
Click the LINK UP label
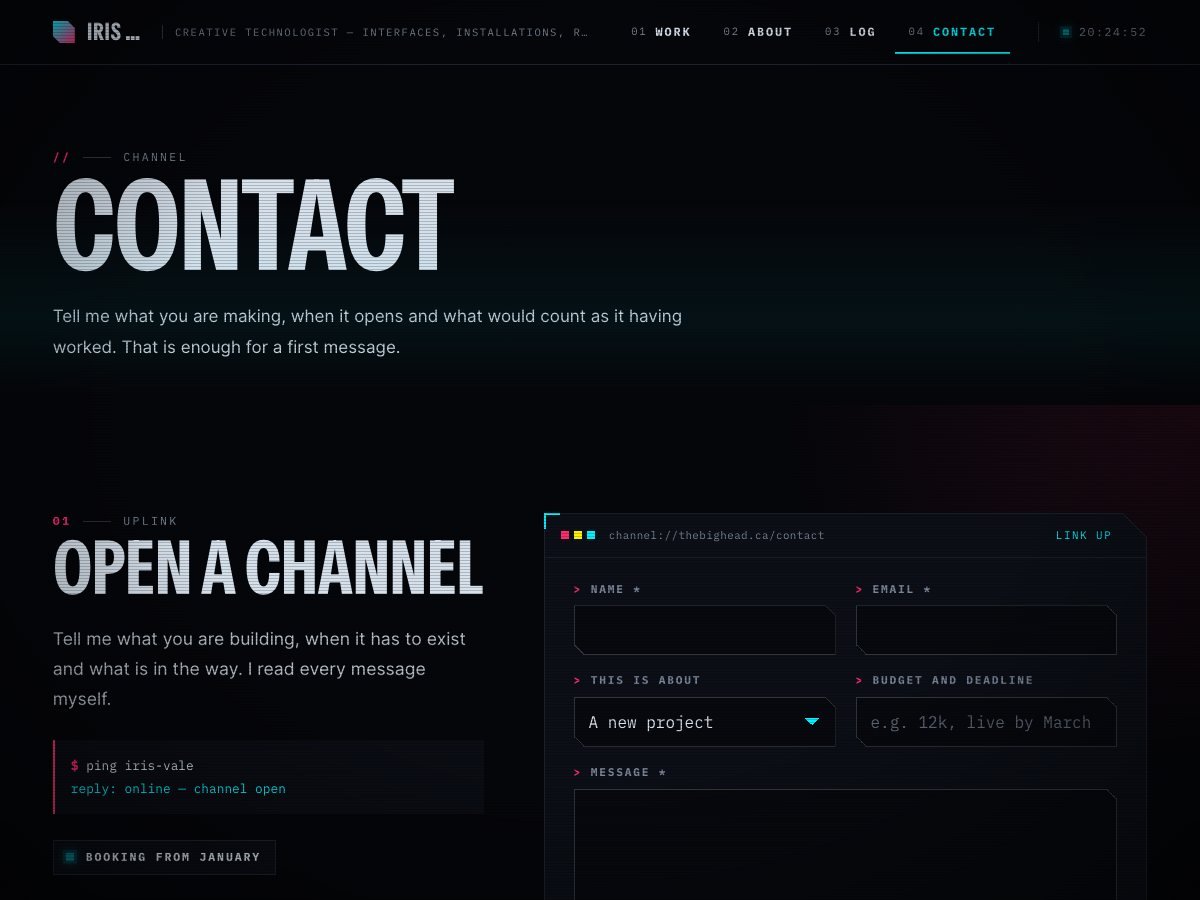tap(1083, 535)
